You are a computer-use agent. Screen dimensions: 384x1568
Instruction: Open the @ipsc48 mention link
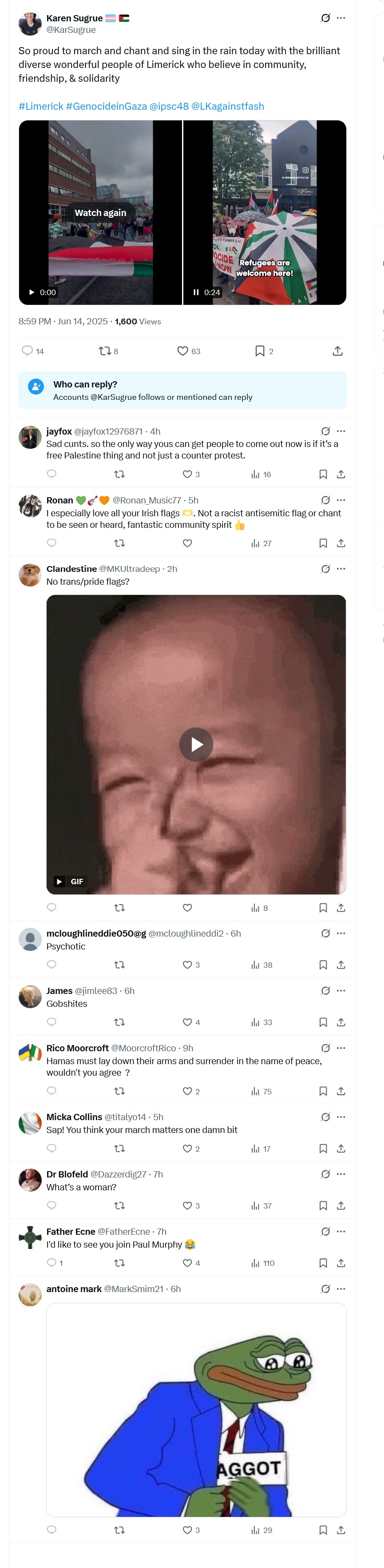169,106
